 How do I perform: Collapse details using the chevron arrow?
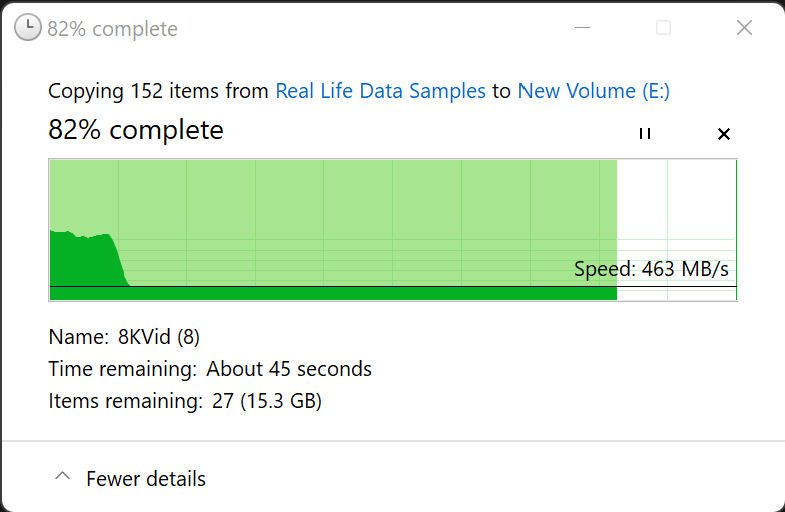62,478
